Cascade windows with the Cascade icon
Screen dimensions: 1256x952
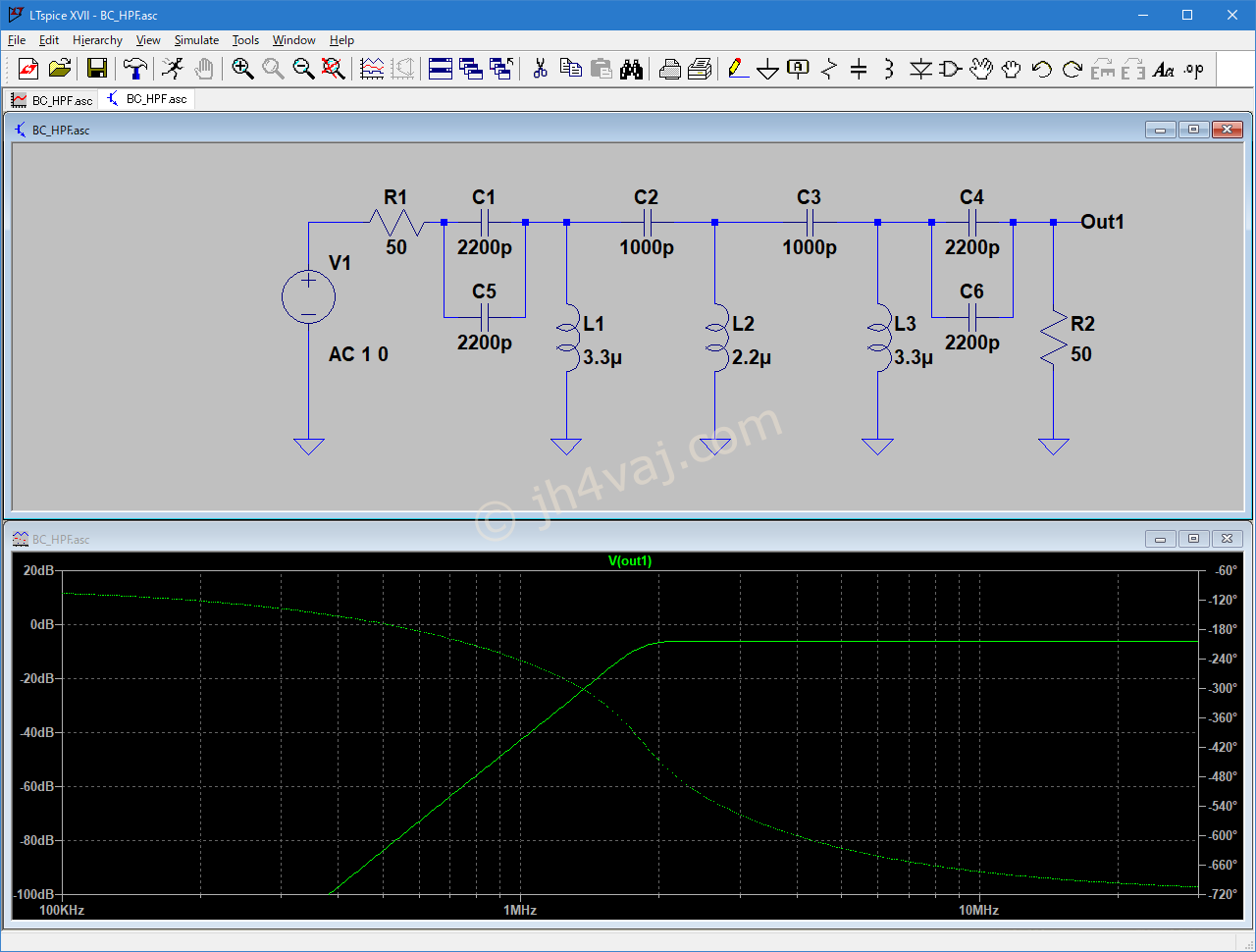click(471, 69)
